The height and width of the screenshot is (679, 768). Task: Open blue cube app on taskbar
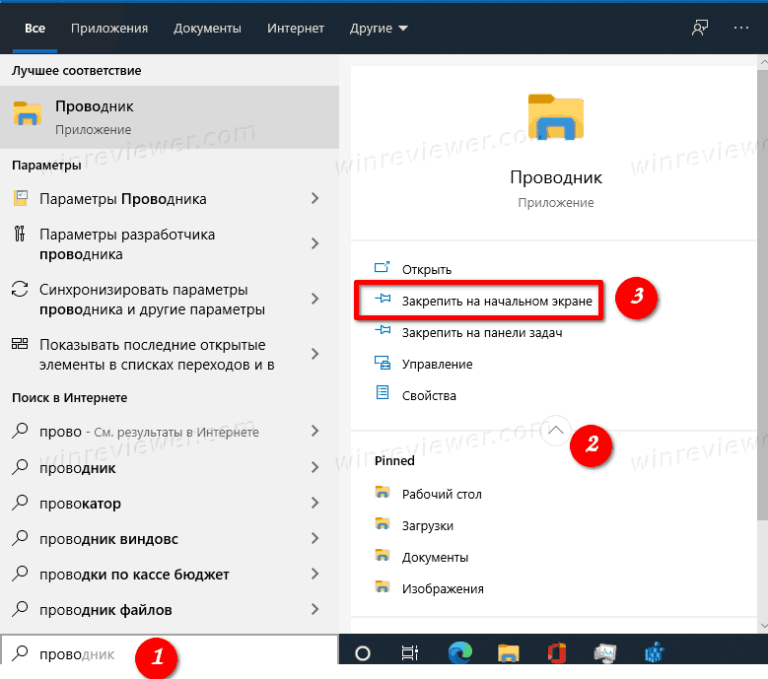click(x=654, y=653)
